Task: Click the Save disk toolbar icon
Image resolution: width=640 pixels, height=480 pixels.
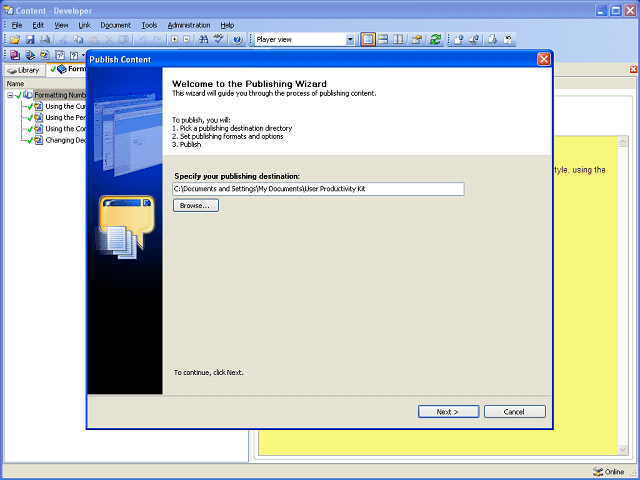Action: pos(30,40)
